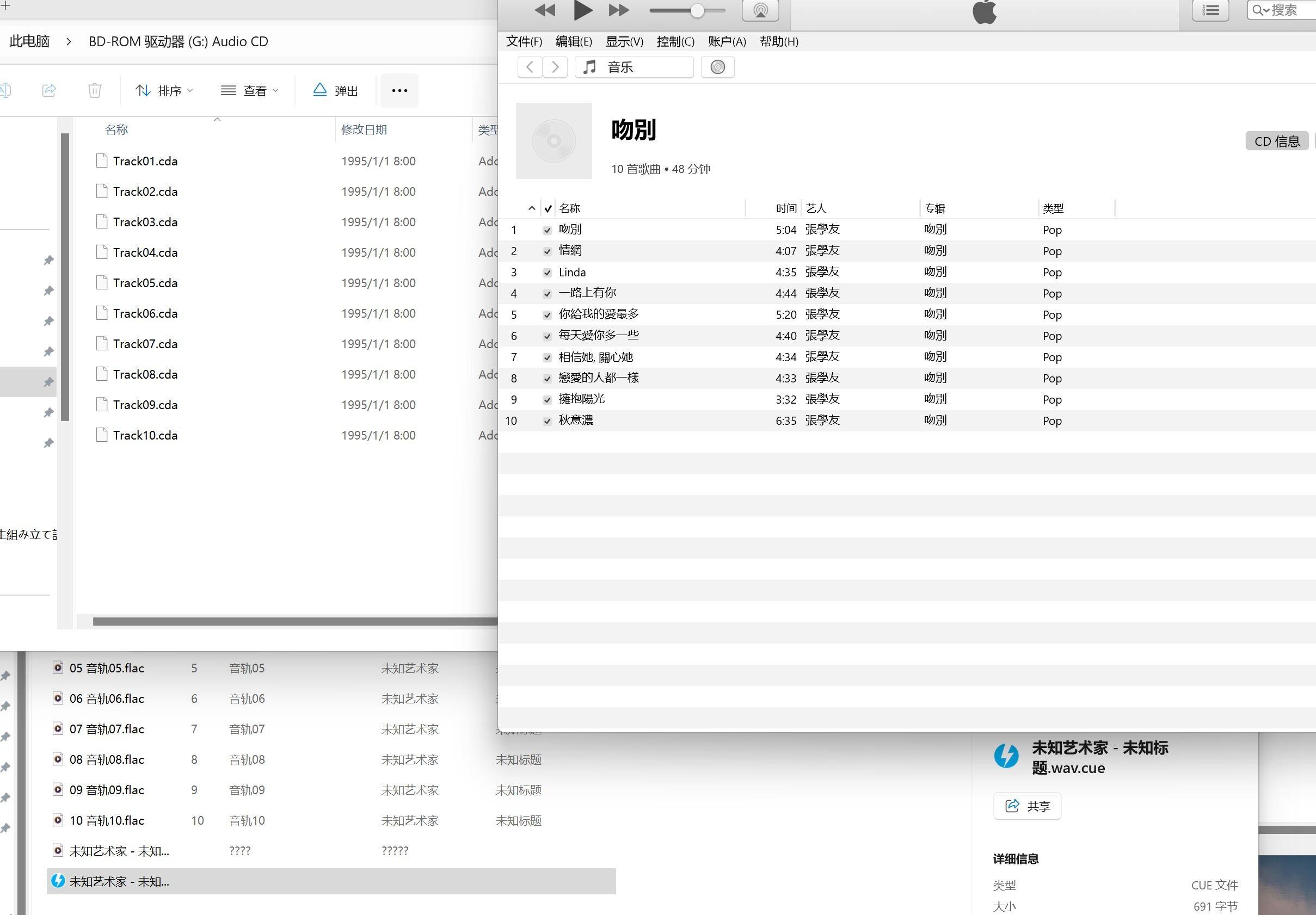Click the large cue file icon in details pane
The height and width of the screenshot is (915, 1316).
(x=1006, y=756)
